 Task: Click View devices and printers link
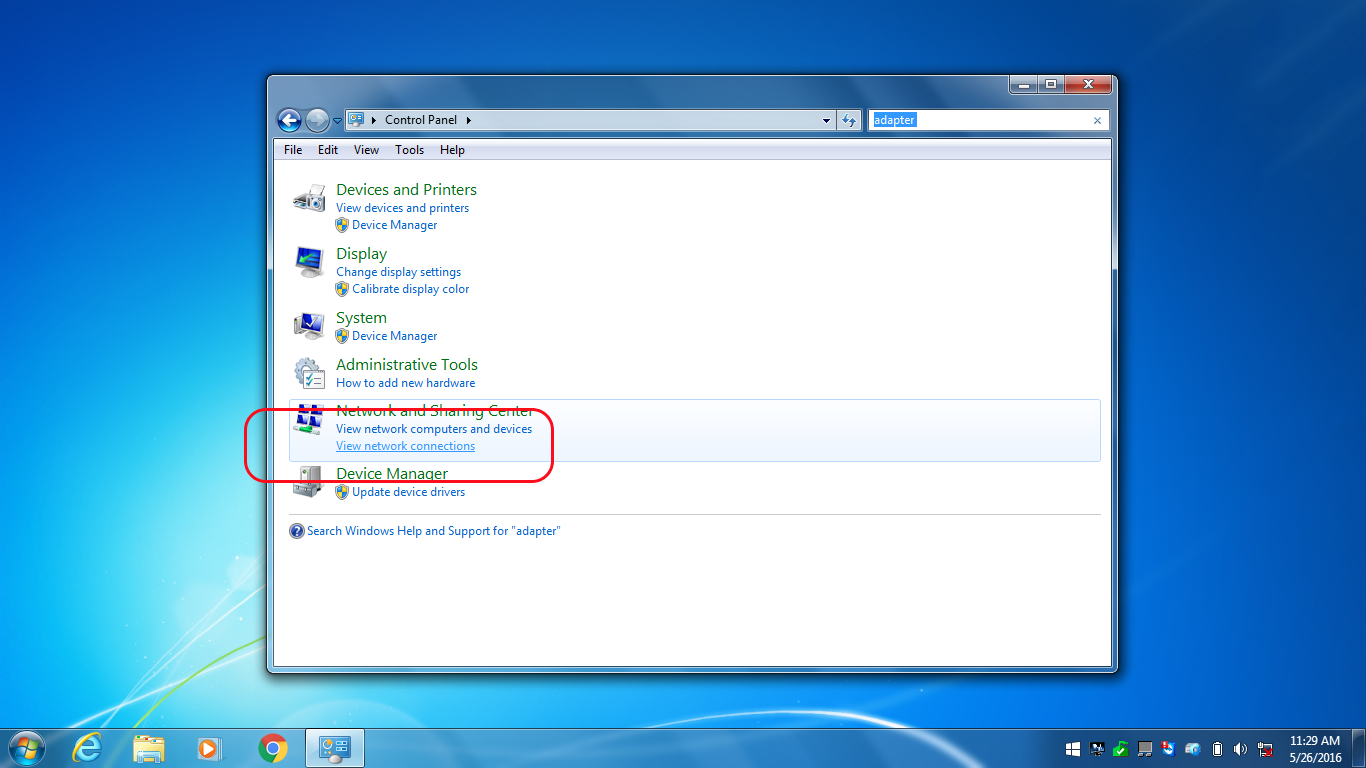point(402,208)
